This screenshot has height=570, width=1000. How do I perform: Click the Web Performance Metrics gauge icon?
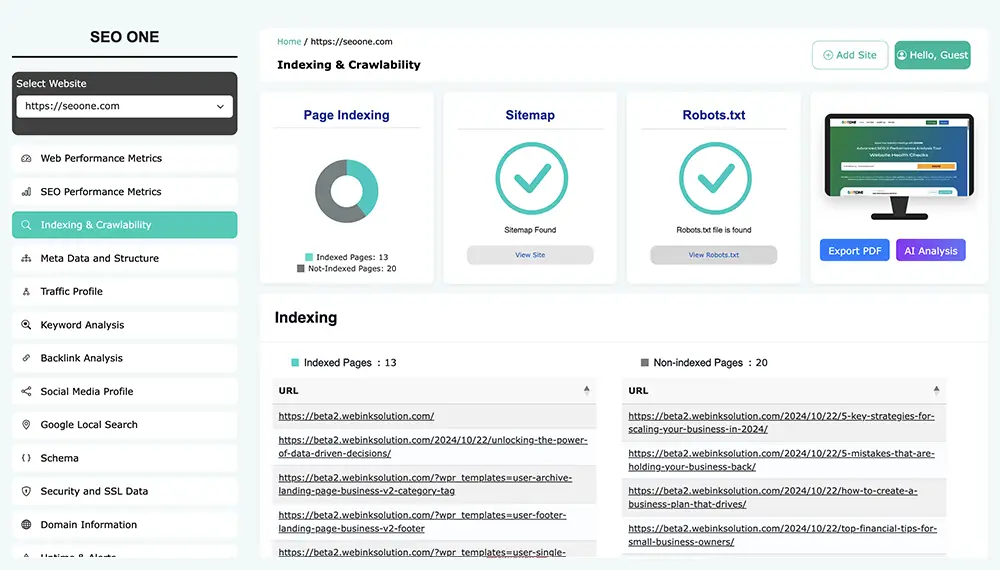26,159
